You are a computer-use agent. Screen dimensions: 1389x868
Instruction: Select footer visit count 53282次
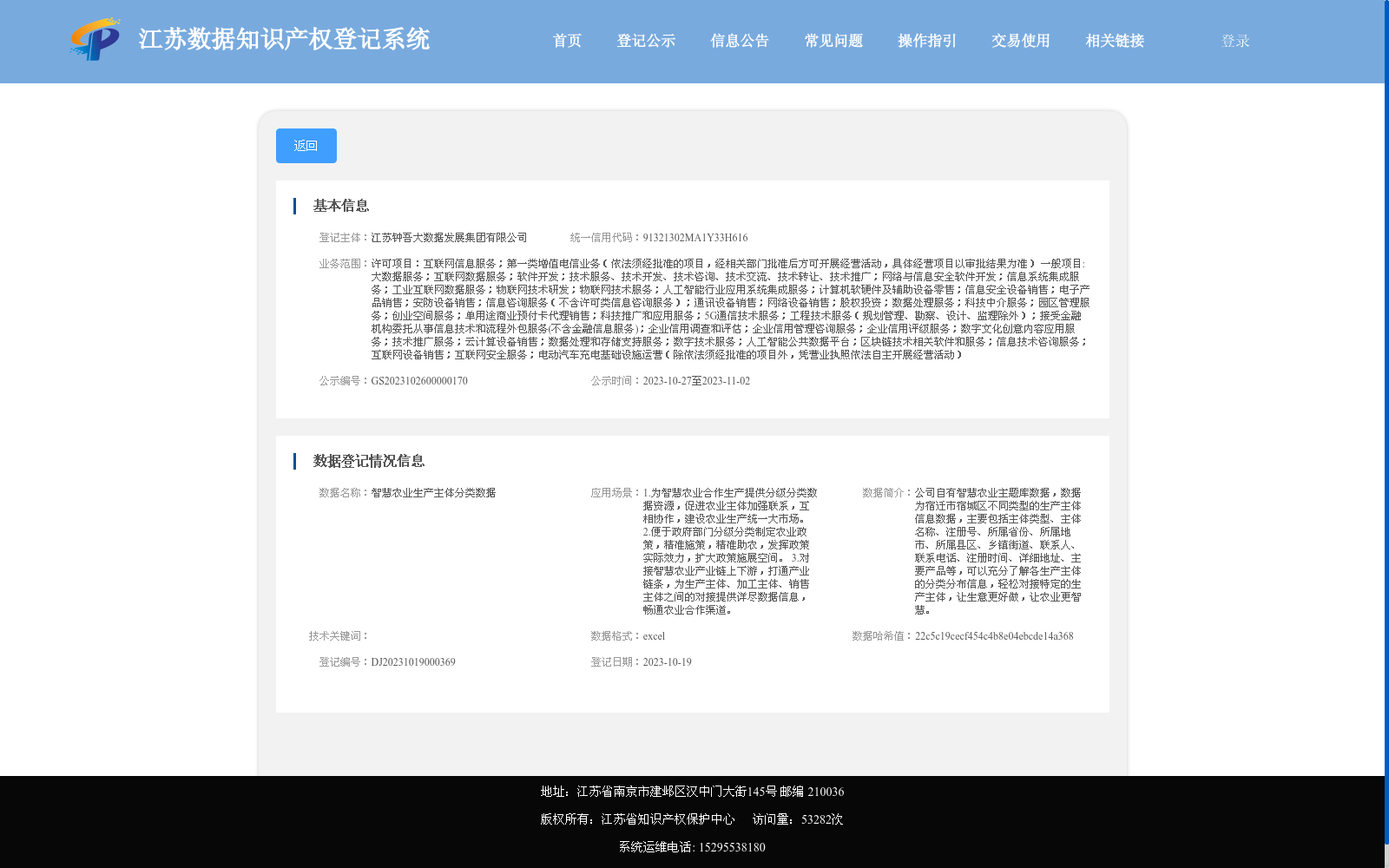pyautogui.click(x=822, y=819)
